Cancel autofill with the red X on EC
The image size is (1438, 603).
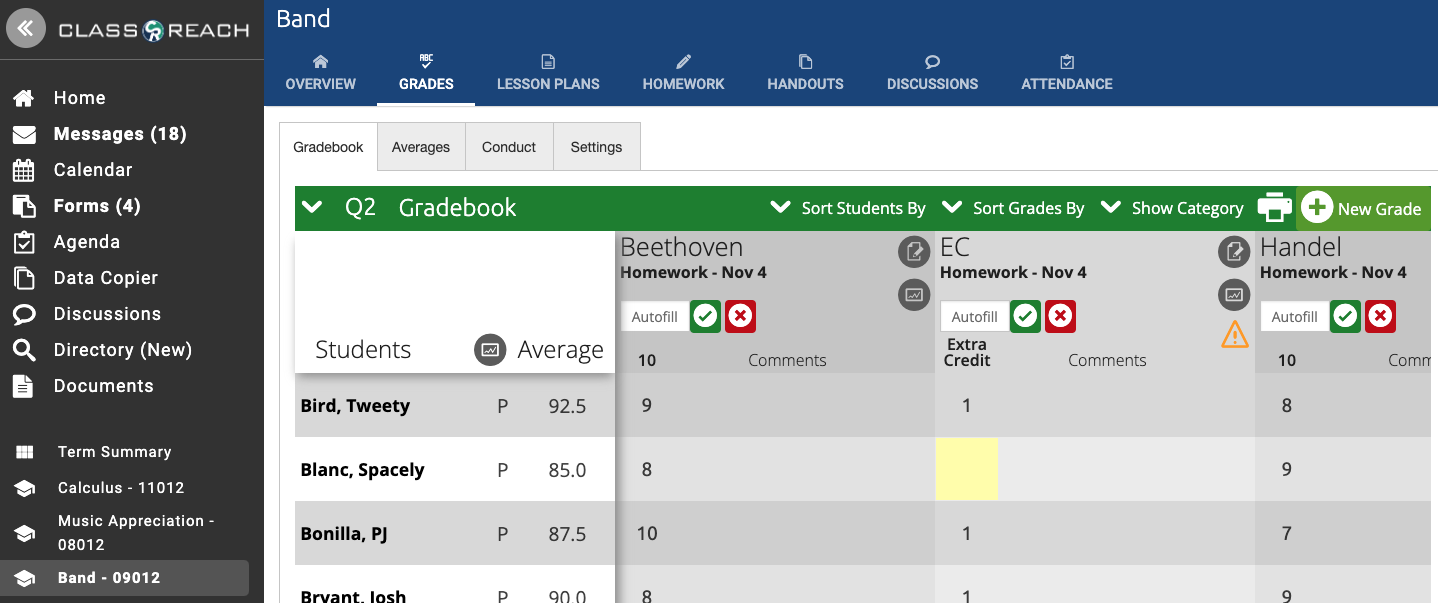(1060, 316)
